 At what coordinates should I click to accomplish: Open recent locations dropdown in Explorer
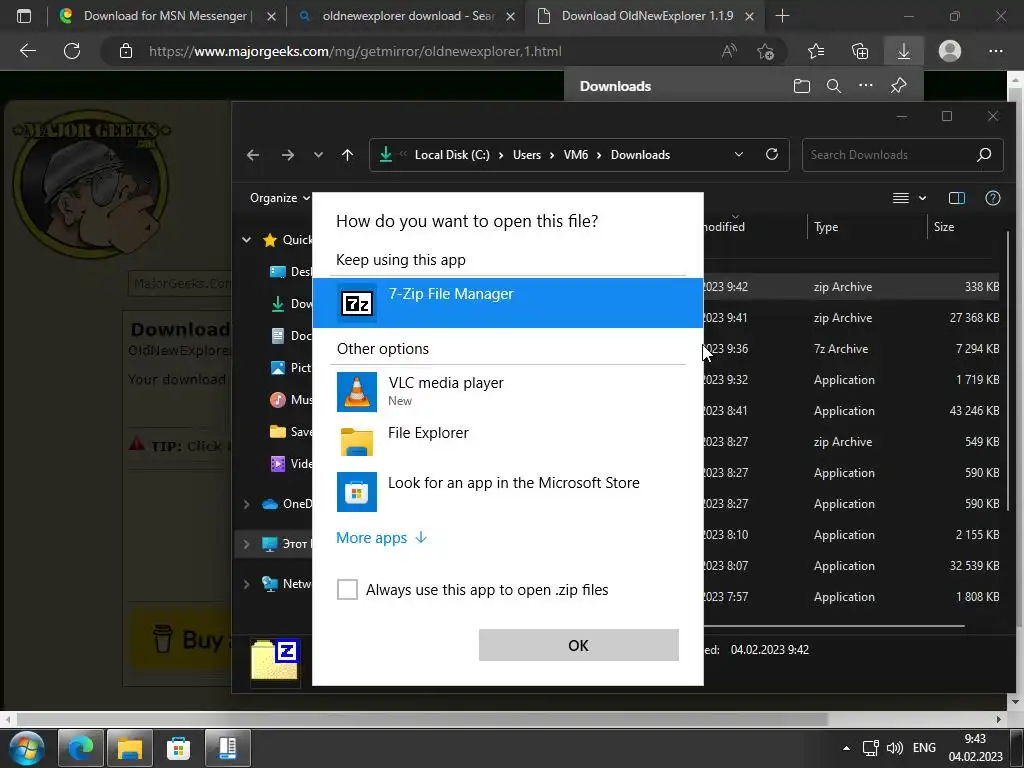click(318, 155)
